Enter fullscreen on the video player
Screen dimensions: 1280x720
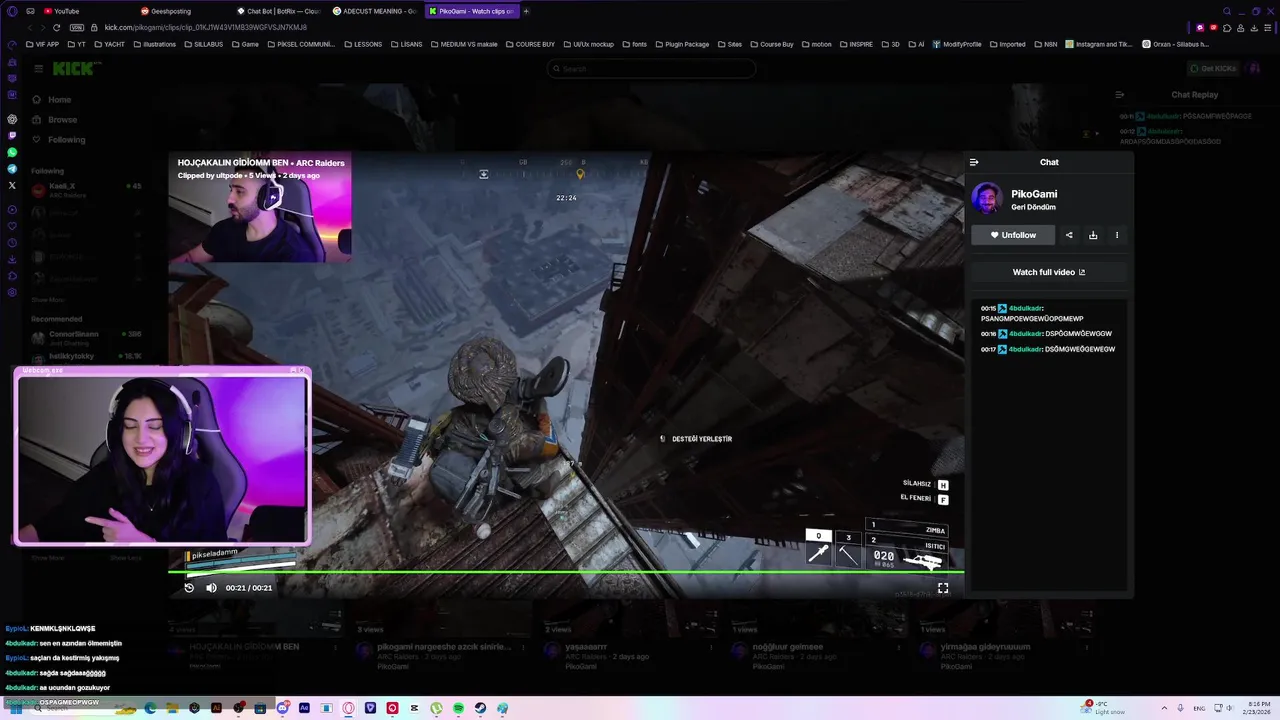point(943,588)
